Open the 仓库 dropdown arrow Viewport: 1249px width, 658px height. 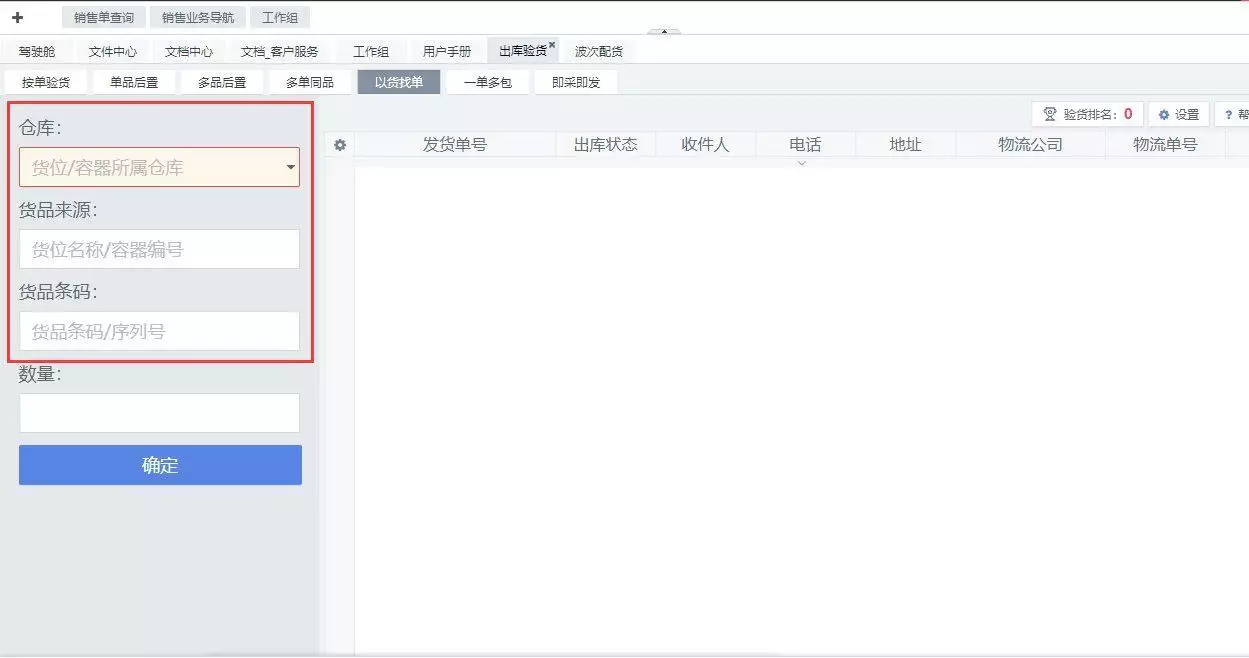[290, 168]
